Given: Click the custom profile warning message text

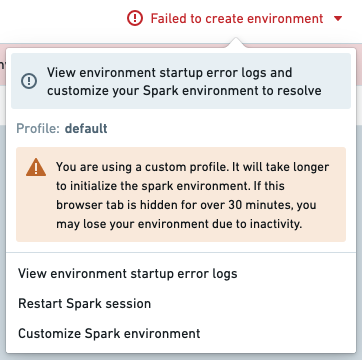Looking at the screenshot, I should pyautogui.click(x=193, y=195).
